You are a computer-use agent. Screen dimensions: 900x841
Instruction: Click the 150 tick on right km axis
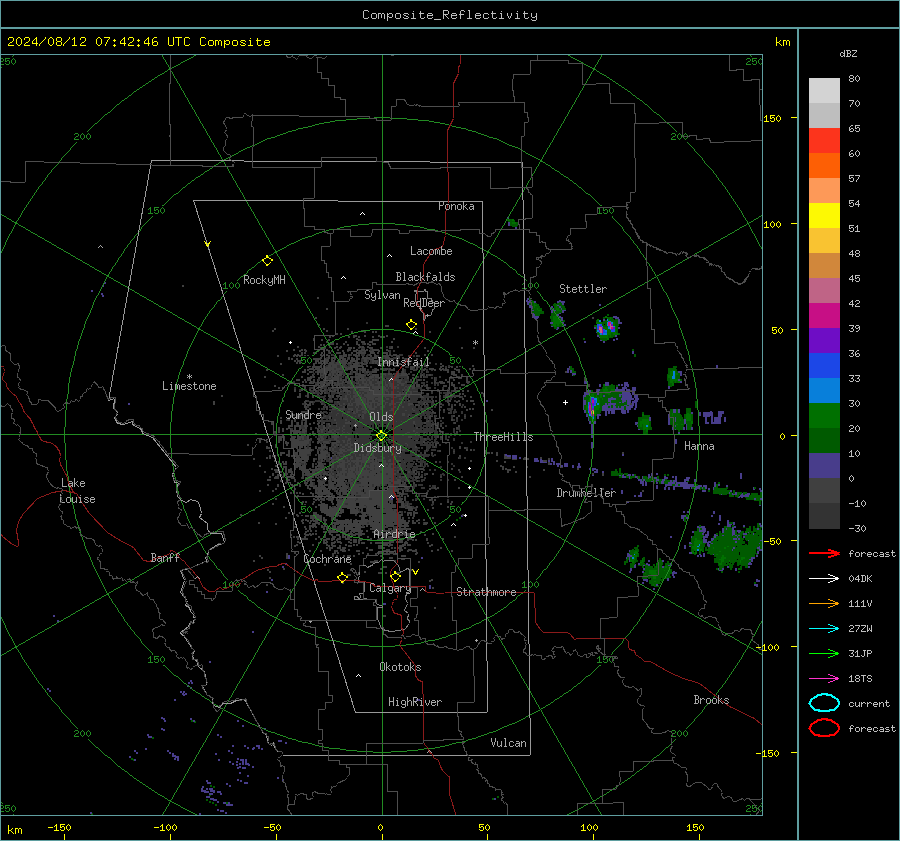(x=773, y=118)
